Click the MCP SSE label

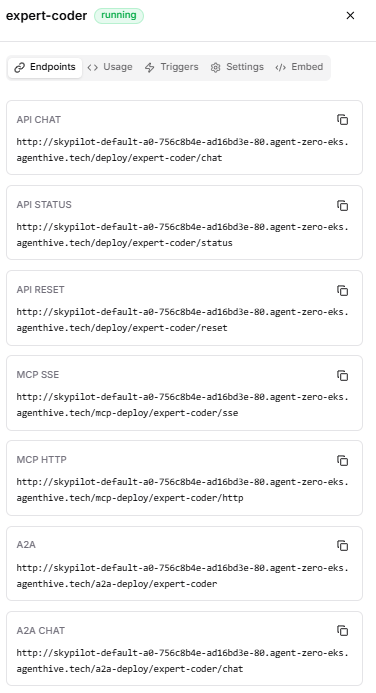[x=38, y=374]
